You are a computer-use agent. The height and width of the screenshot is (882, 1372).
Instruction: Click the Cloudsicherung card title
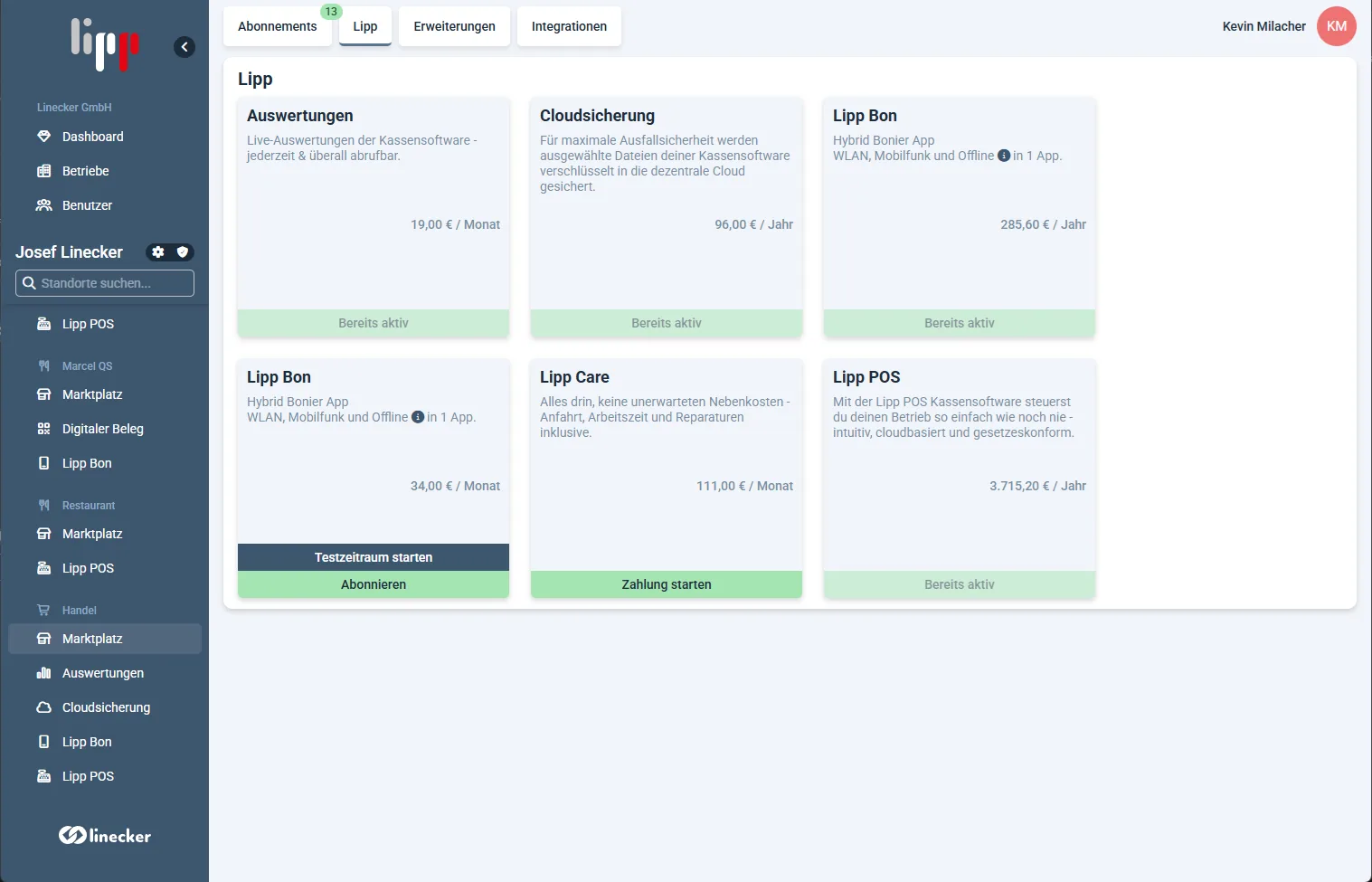tap(597, 116)
